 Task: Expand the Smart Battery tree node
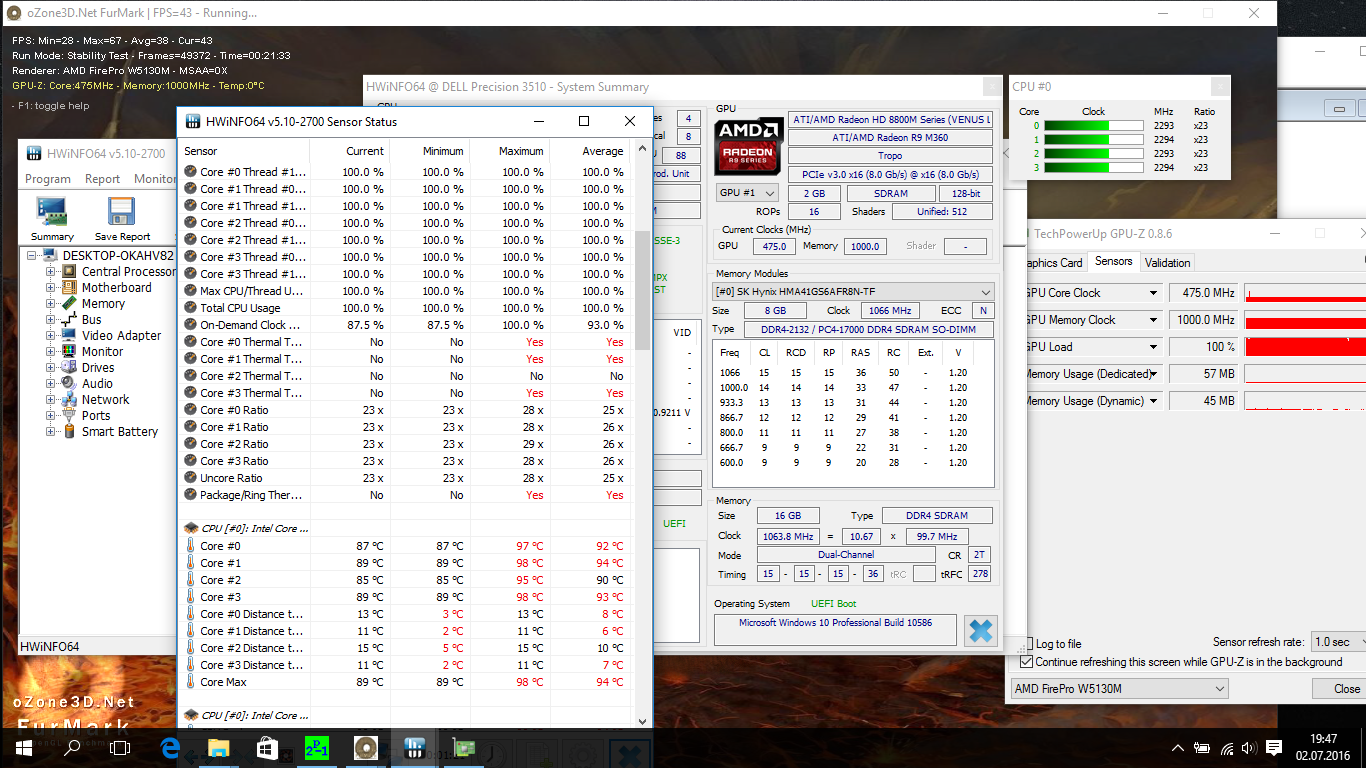(x=51, y=432)
